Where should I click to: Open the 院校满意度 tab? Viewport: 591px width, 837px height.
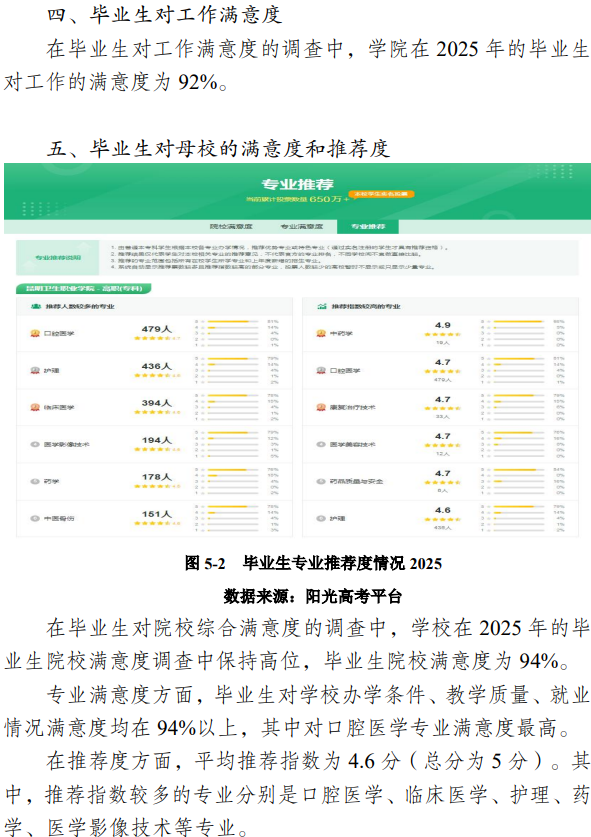click(231, 226)
